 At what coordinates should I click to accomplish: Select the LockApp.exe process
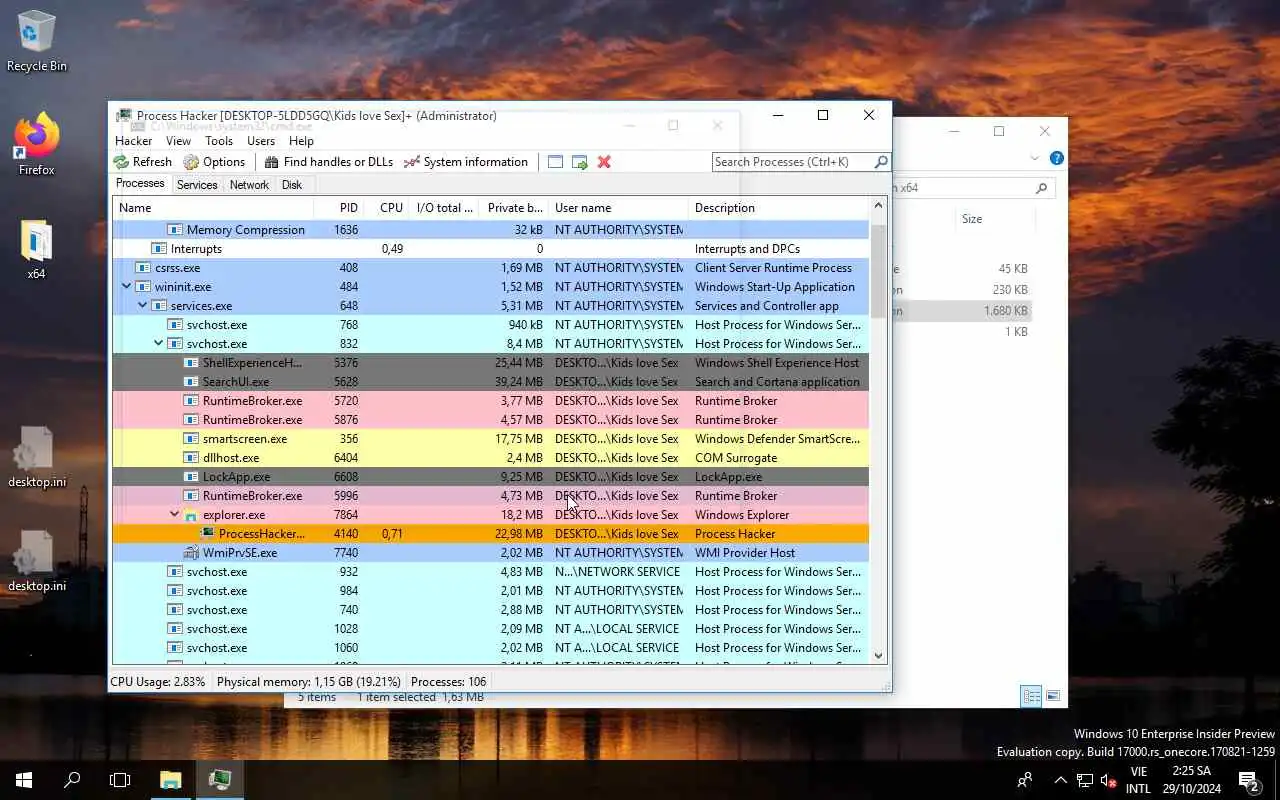pyautogui.click(x=490, y=477)
